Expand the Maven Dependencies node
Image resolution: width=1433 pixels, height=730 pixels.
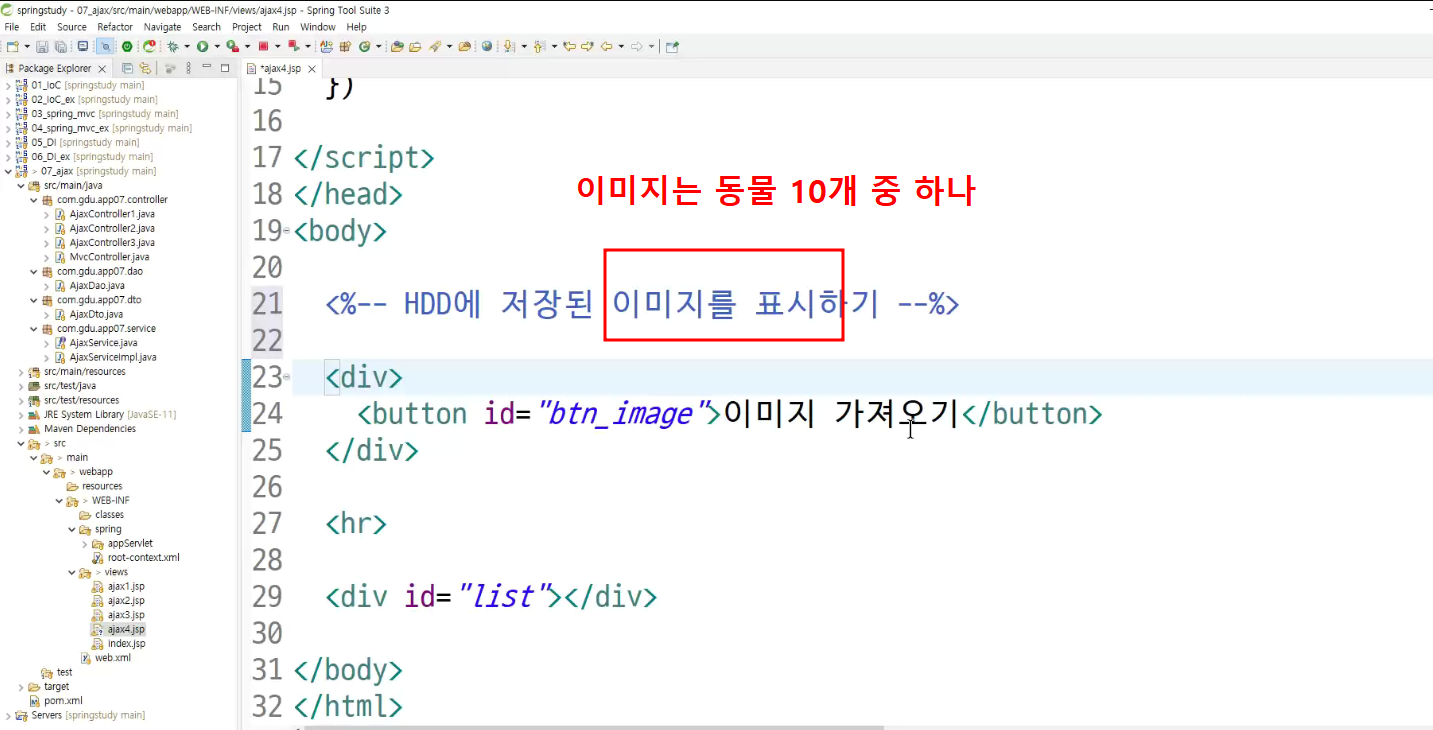coord(21,429)
